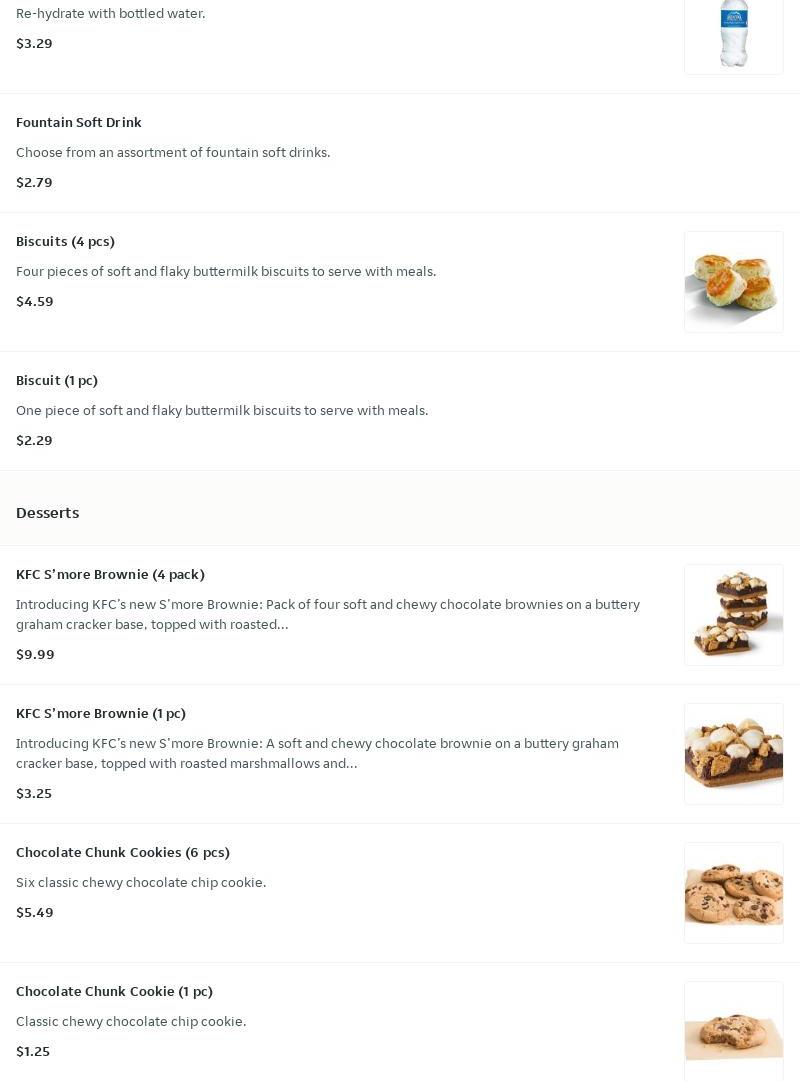Click the fountain soft drinks description text
The width and height of the screenshot is (800, 1082).
click(173, 152)
